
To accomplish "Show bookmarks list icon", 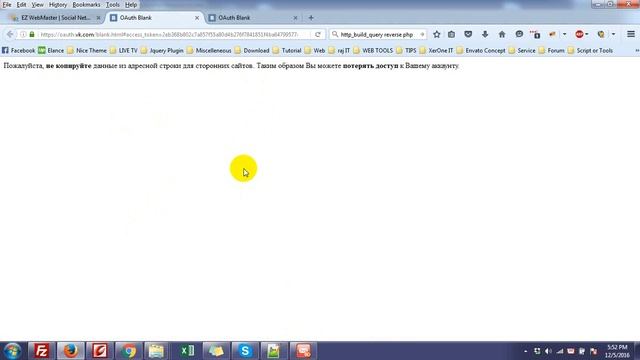I will tap(451, 34).
